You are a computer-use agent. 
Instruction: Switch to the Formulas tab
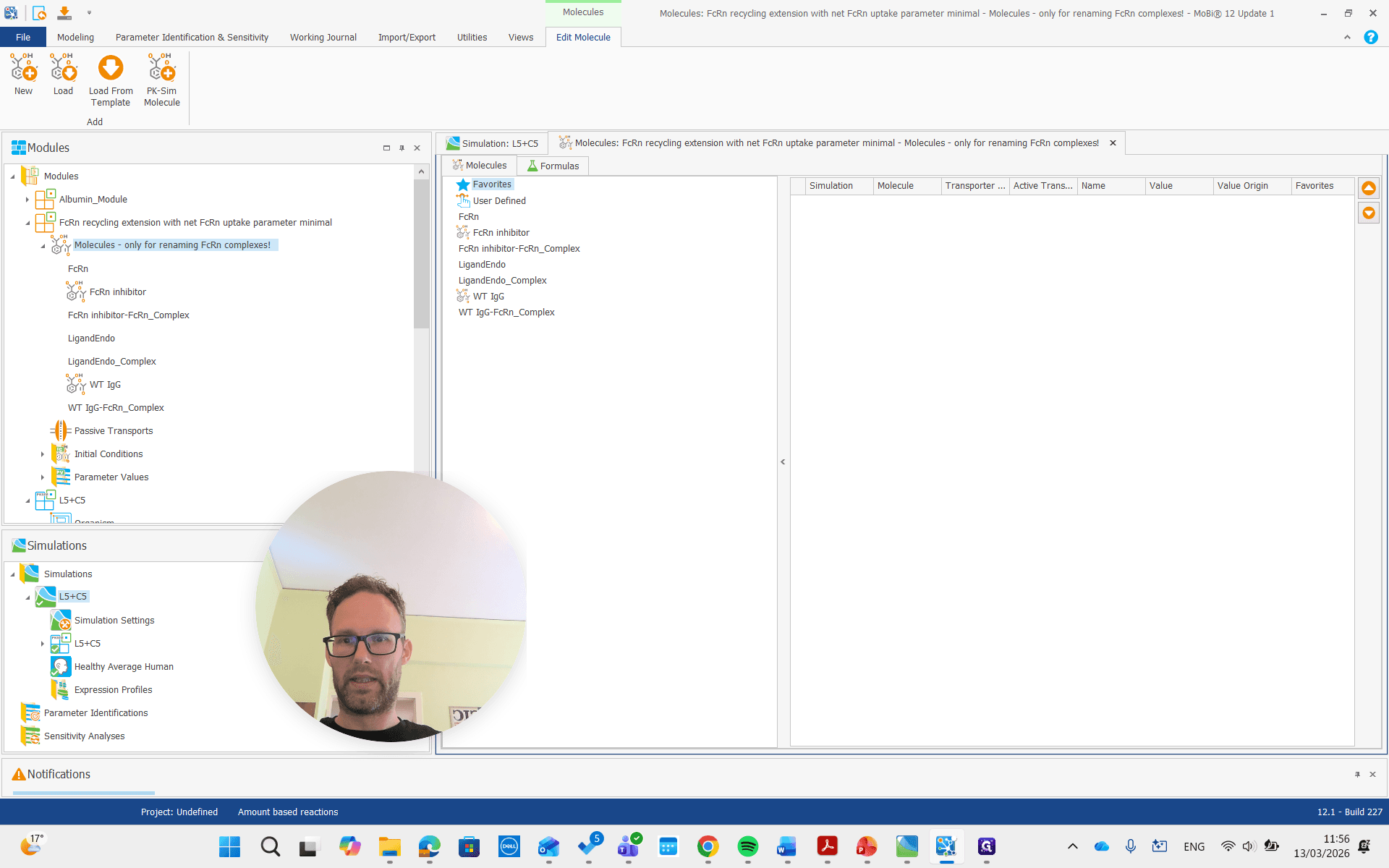[x=553, y=166]
